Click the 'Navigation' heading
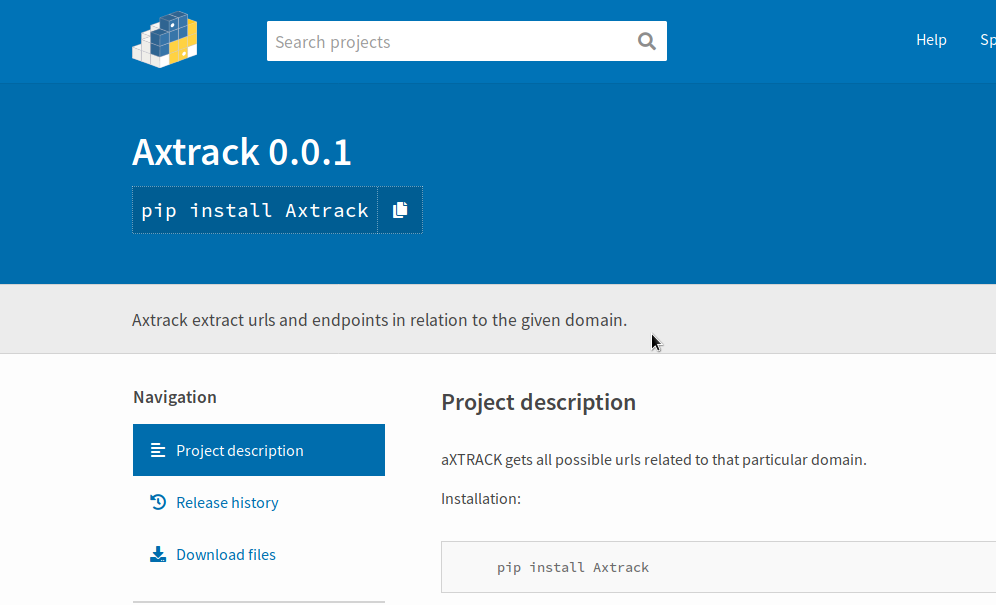This screenshot has height=605, width=996. pyautogui.click(x=175, y=397)
